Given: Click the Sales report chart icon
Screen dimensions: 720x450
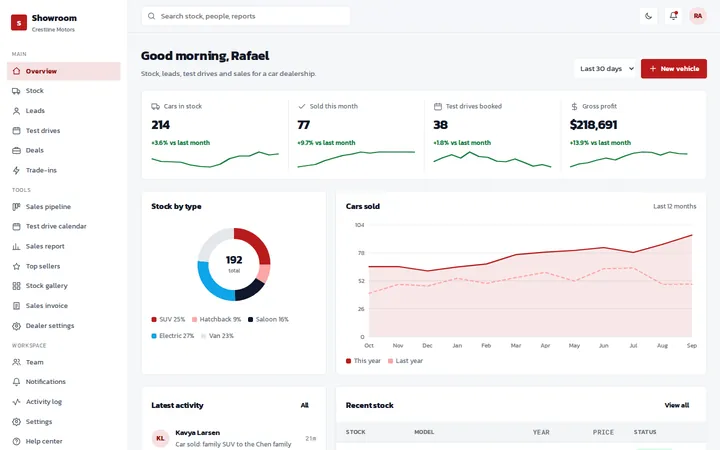Looking at the screenshot, I should point(17,246).
